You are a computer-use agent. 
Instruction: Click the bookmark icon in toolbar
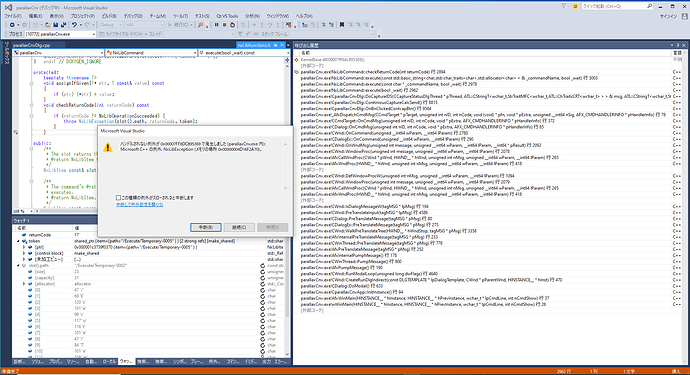click(x=341, y=25)
